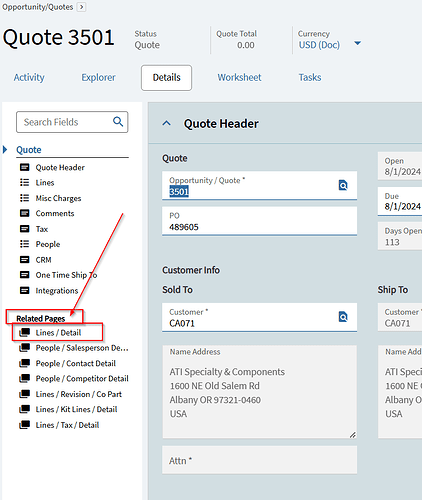Image resolution: width=422 pixels, height=500 pixels.
Task: Click the Quote Header form icon in sidebar
Action: 25,167
